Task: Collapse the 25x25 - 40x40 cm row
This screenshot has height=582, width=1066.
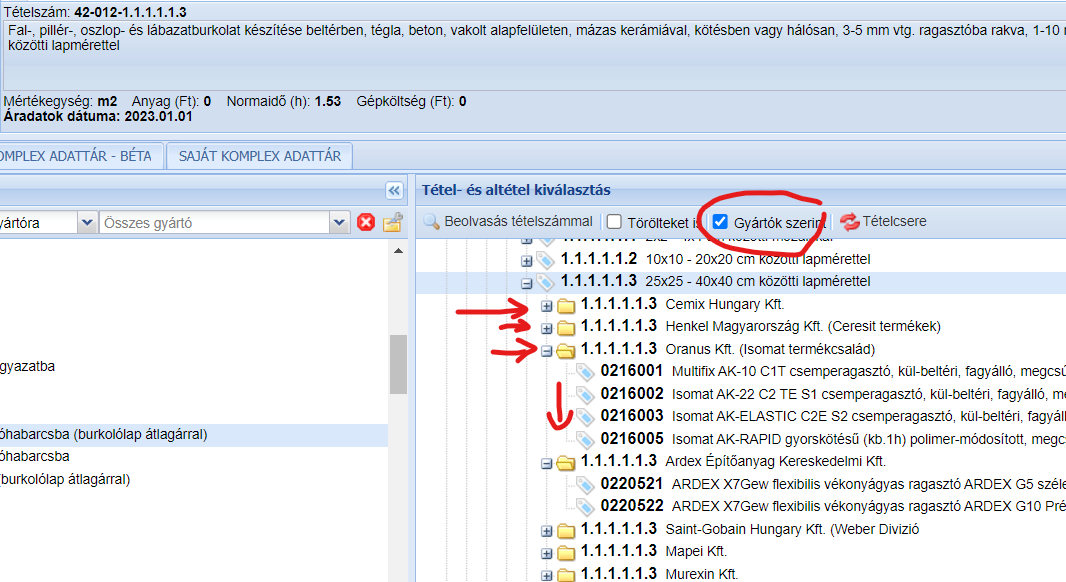Action: [526, 283]
